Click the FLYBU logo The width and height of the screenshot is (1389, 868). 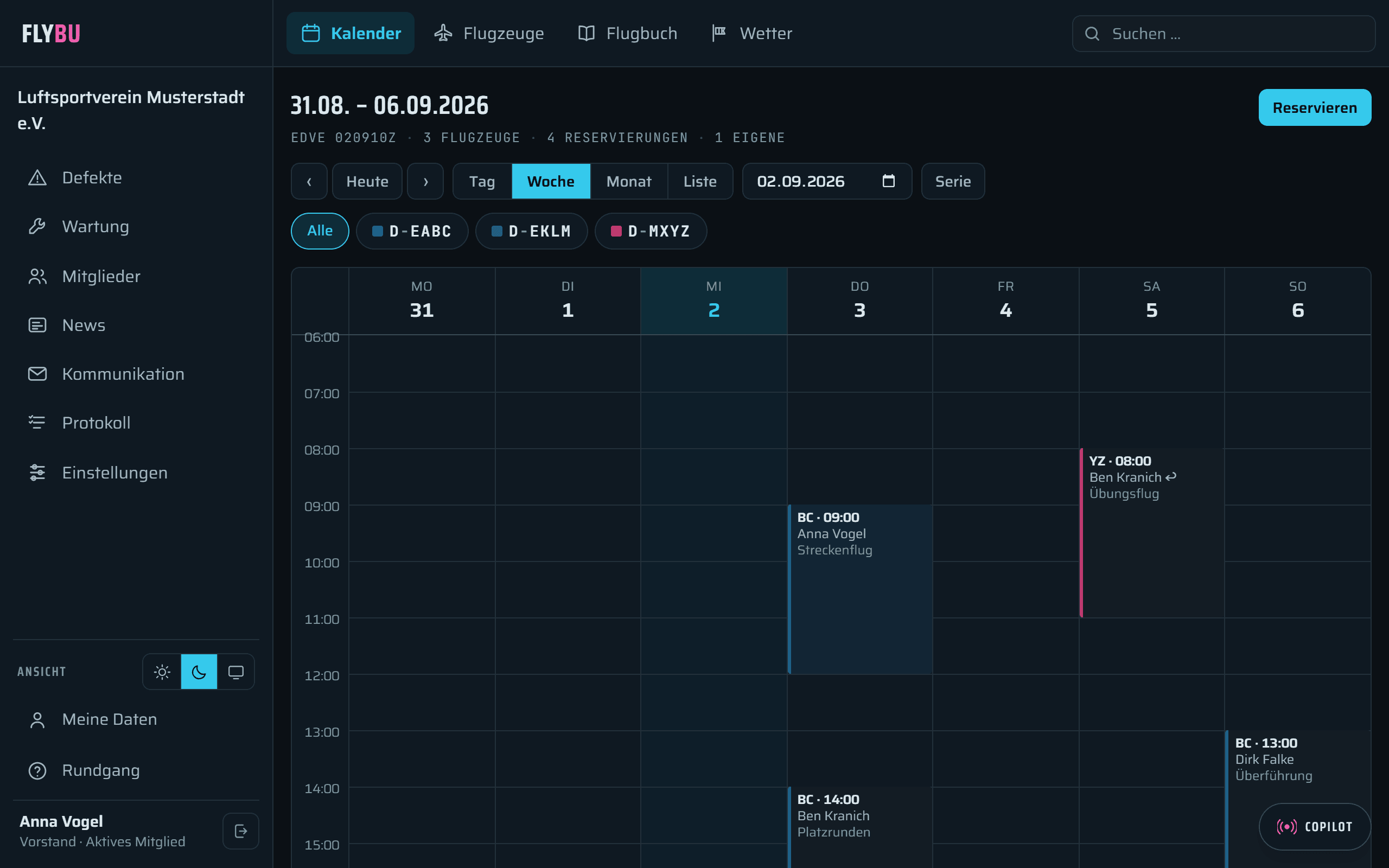[x=51, y=34]
